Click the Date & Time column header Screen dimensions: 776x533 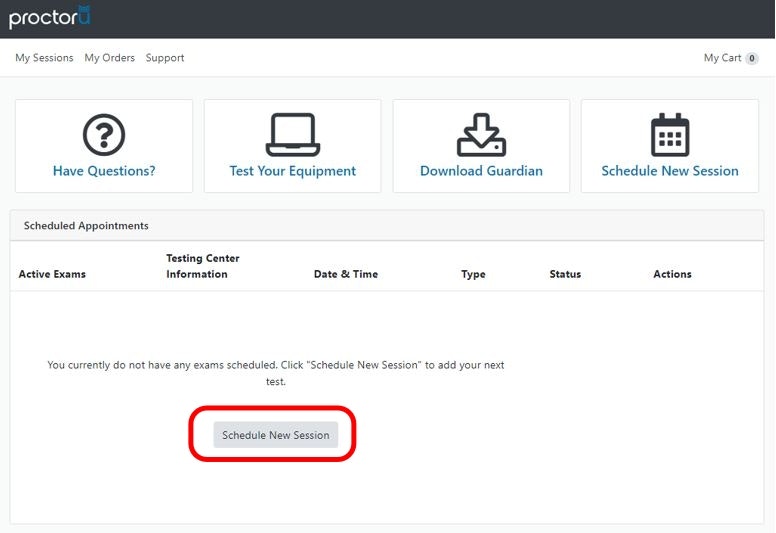(346, 274)
